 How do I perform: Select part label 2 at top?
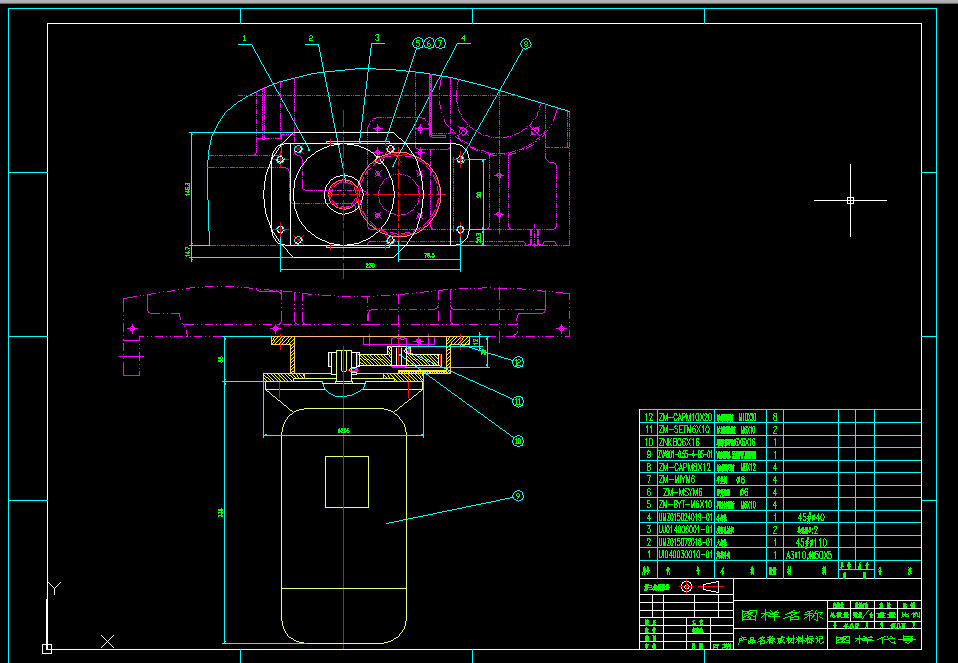click(x=310, y=39)
